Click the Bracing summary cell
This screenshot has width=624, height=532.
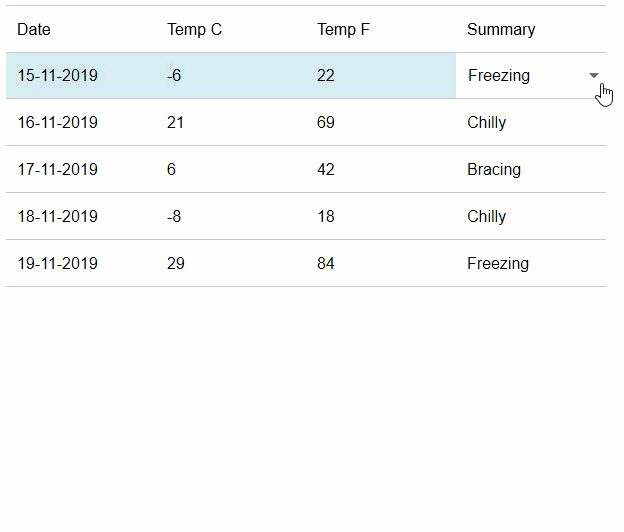pos(493,170)
